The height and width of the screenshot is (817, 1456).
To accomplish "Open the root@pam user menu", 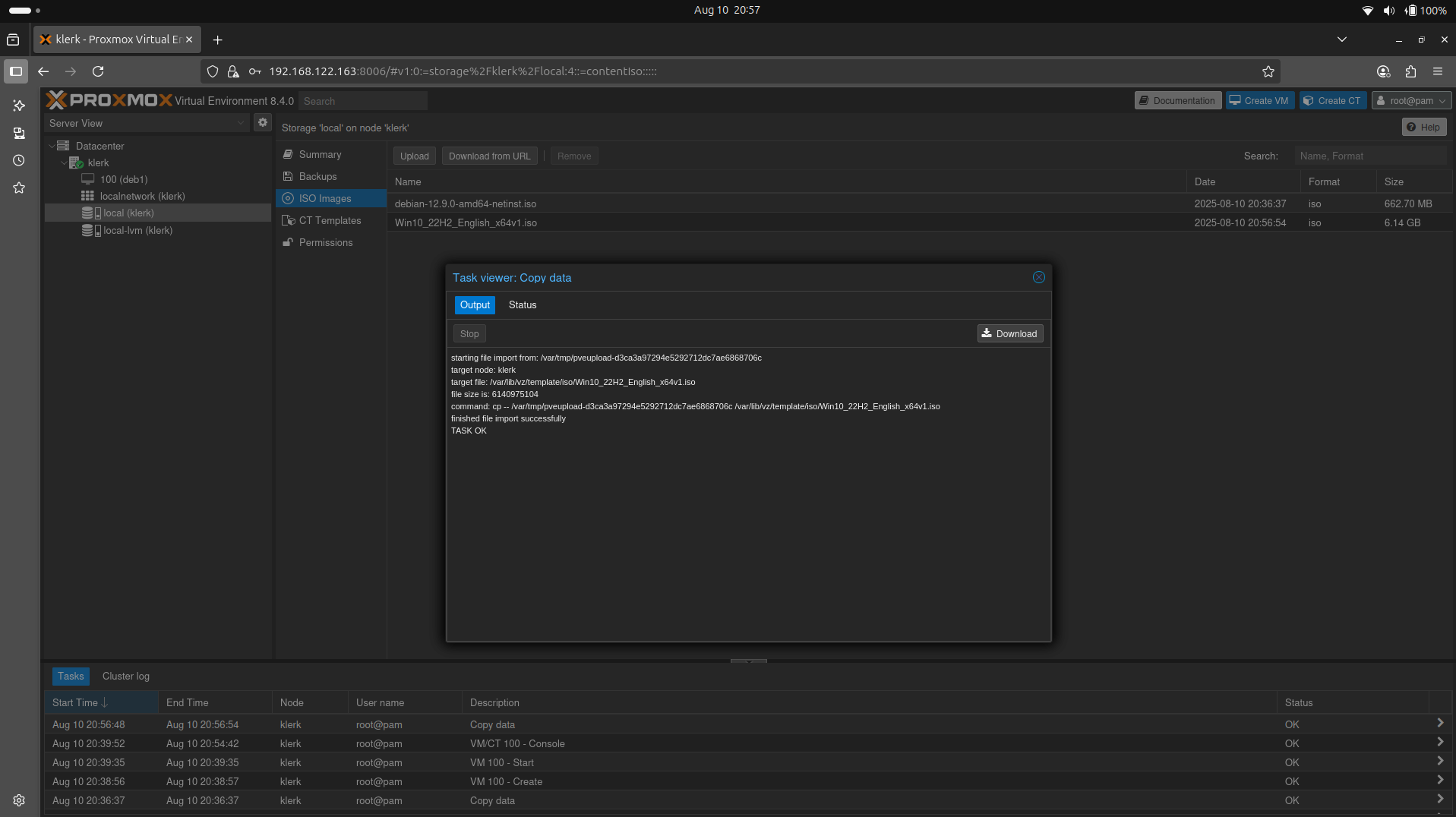I will coord(1410,99).
